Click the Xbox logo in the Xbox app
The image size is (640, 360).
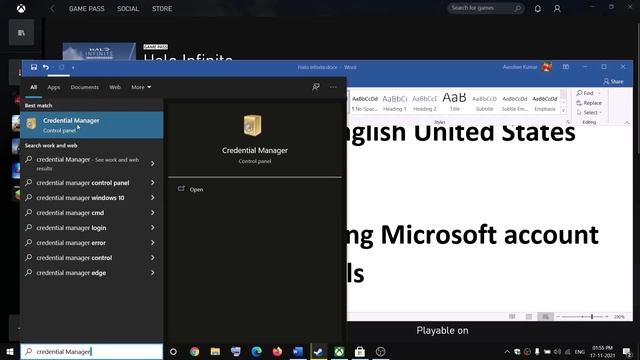tap(21, 9)
